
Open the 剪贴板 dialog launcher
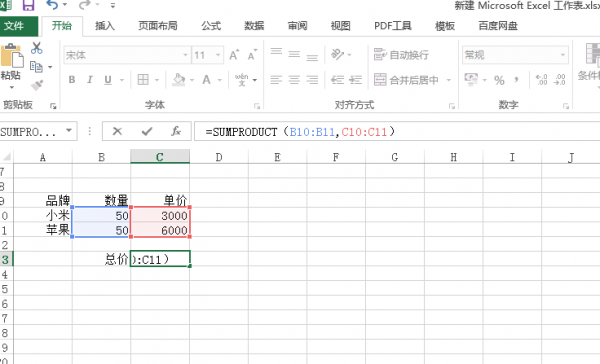(53, 106)
